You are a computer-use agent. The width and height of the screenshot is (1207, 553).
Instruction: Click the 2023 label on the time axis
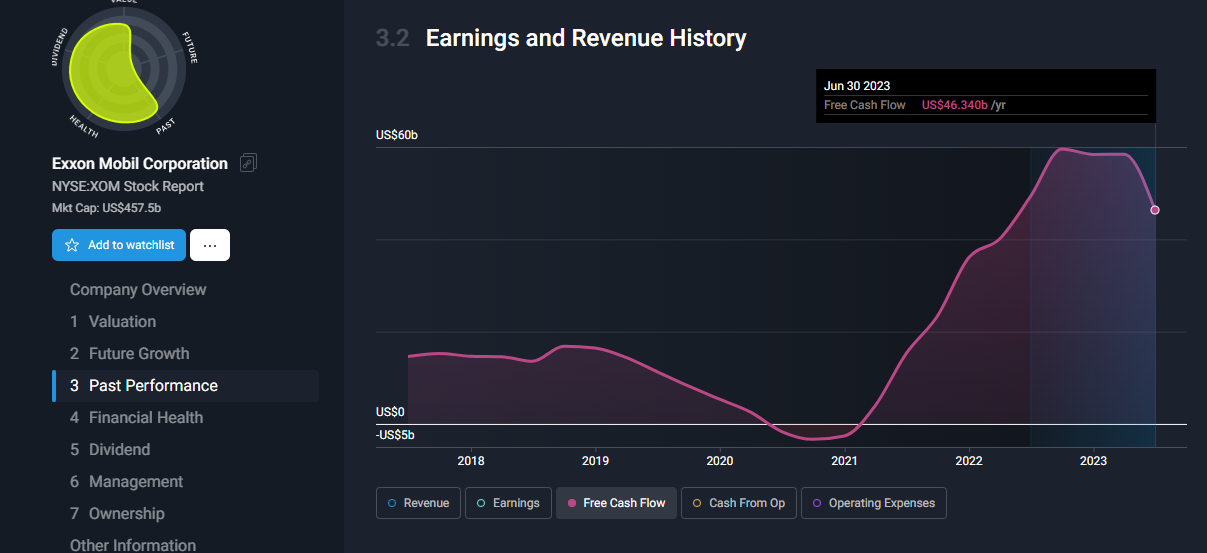click(x=1093, y=461)
